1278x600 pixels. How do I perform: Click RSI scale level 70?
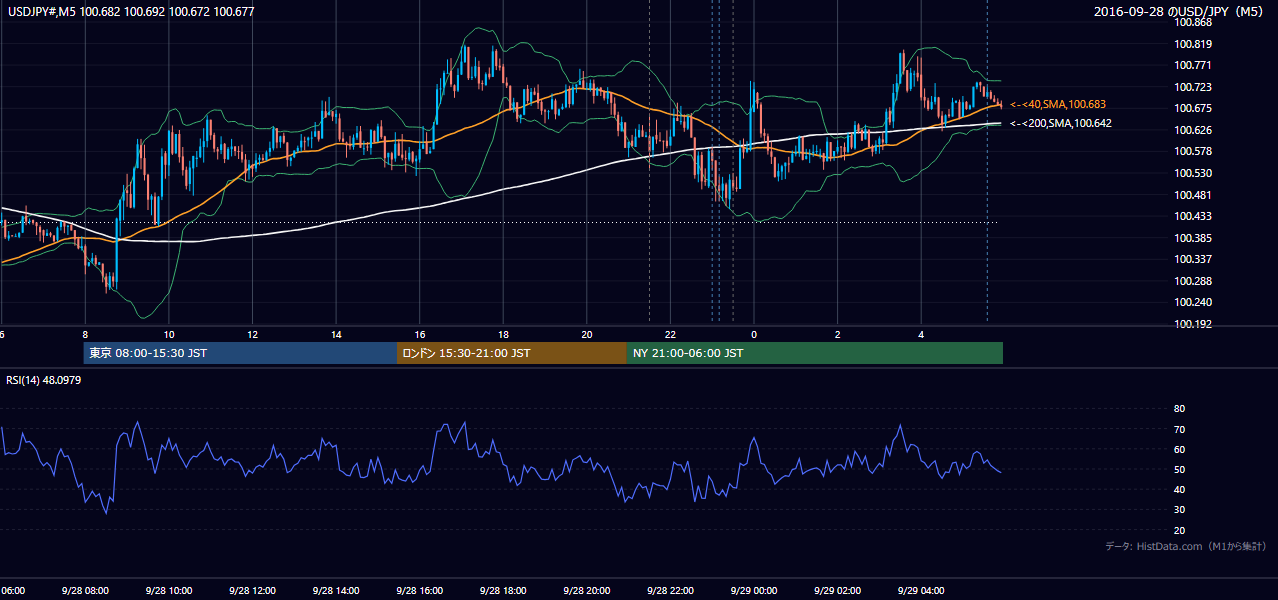1179,430
